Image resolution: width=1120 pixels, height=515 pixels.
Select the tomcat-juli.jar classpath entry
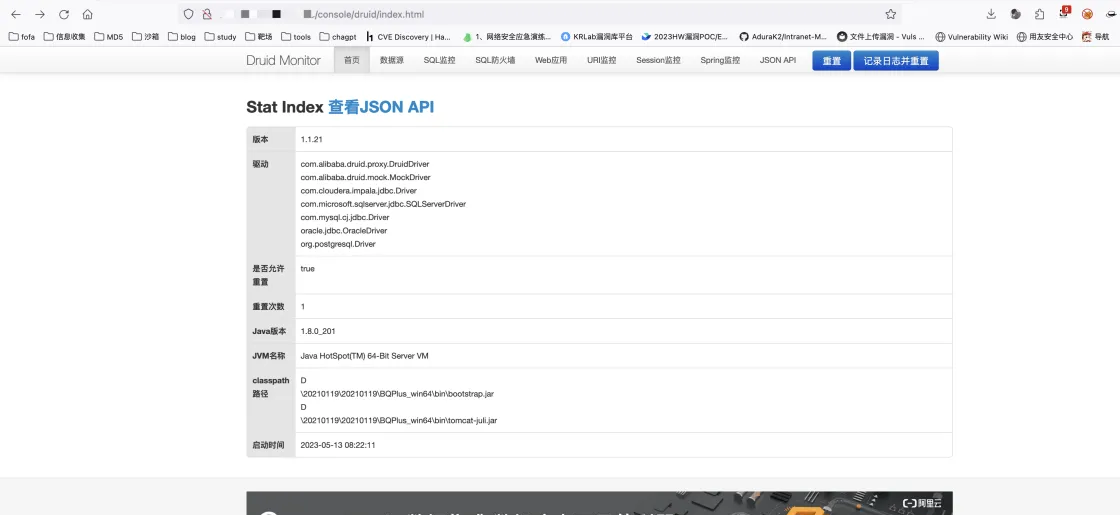pyautogui.click(x=399, y=421)
